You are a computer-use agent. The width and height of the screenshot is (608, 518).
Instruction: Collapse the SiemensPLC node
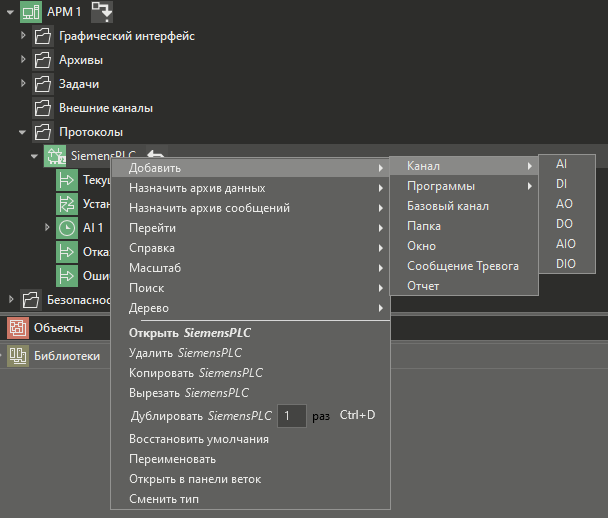click(35, 157)
